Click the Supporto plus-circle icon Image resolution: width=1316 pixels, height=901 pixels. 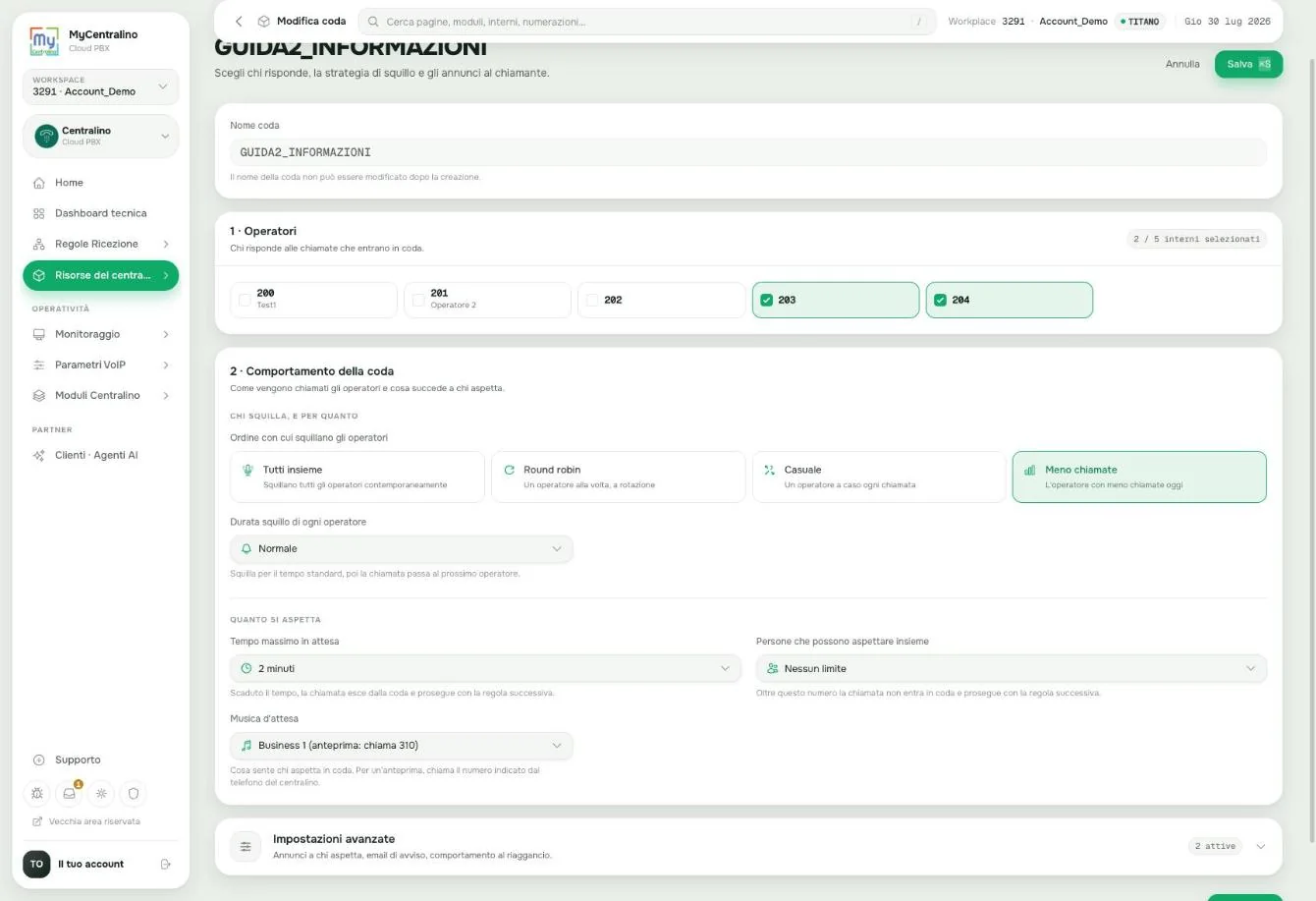(x=39, y=760)
